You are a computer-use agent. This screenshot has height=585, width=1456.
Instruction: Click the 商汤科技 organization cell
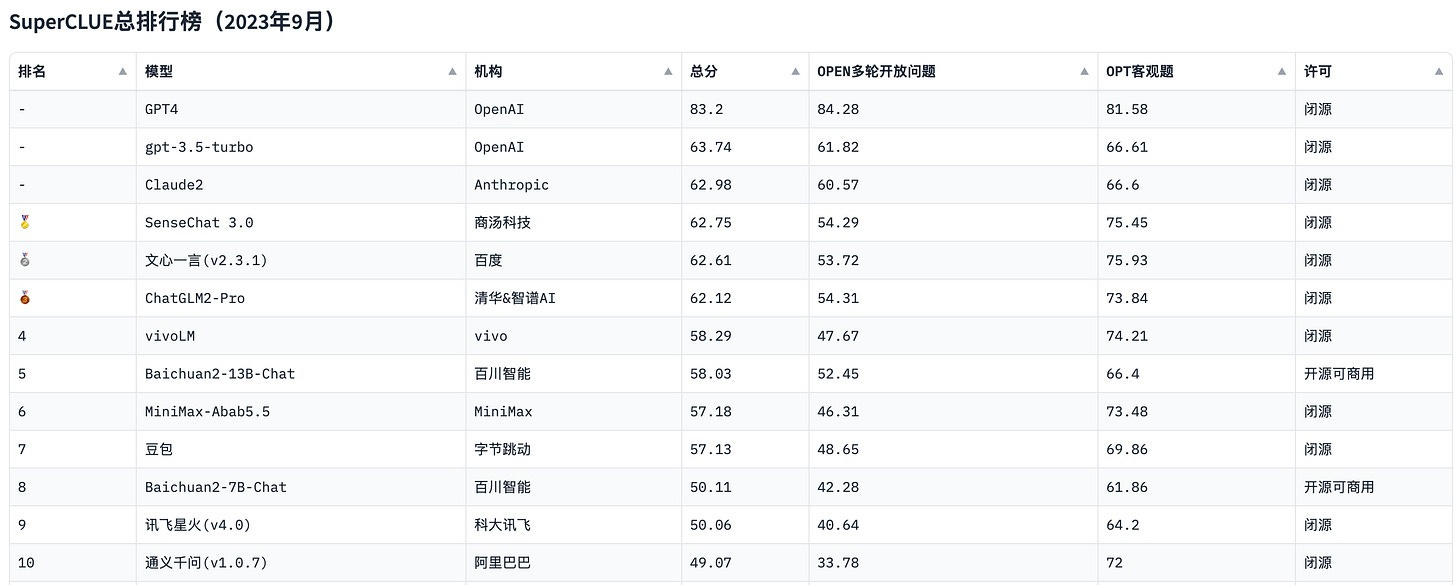click(574, 223)
